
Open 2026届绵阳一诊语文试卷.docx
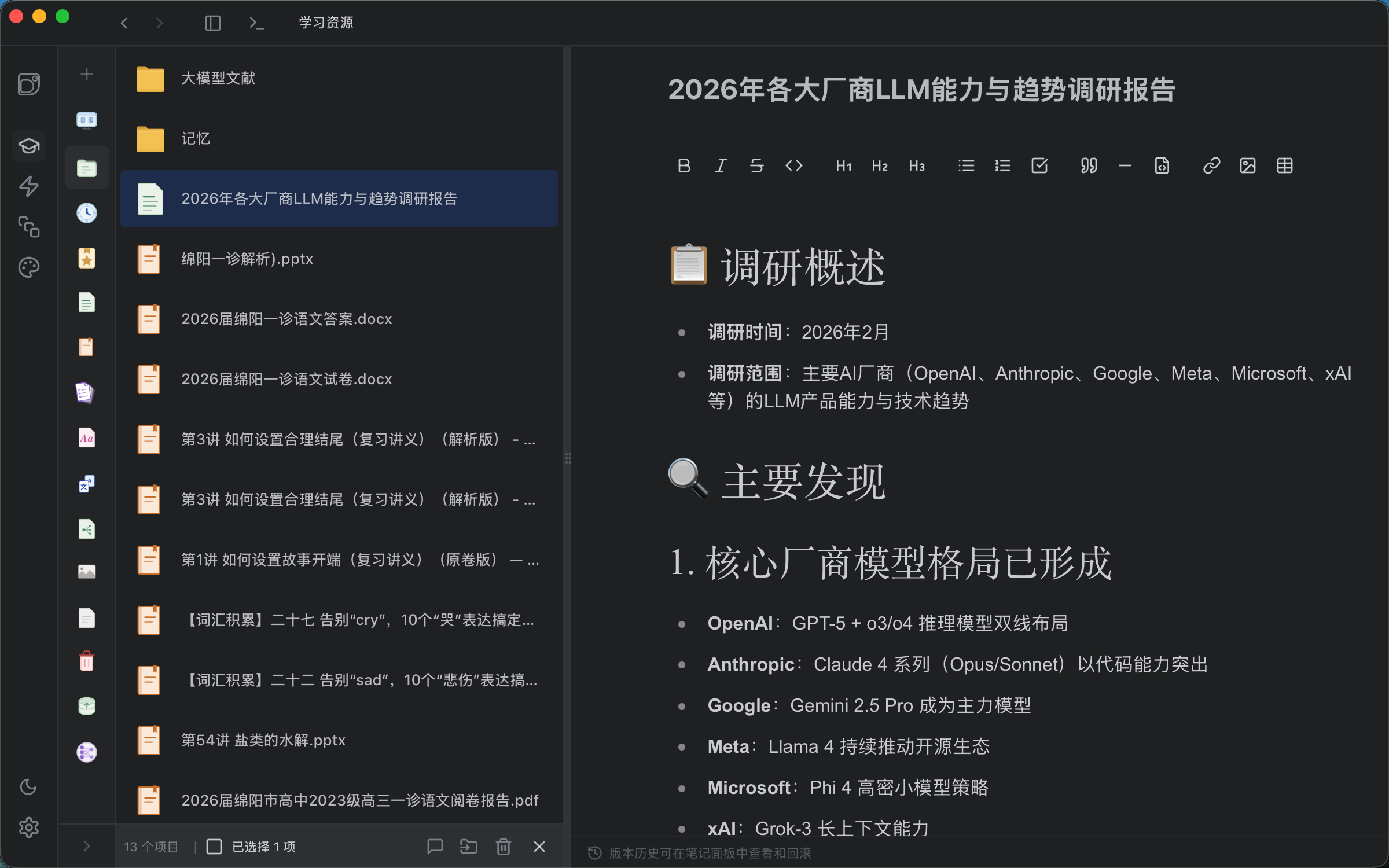click(x=339, y=379)
